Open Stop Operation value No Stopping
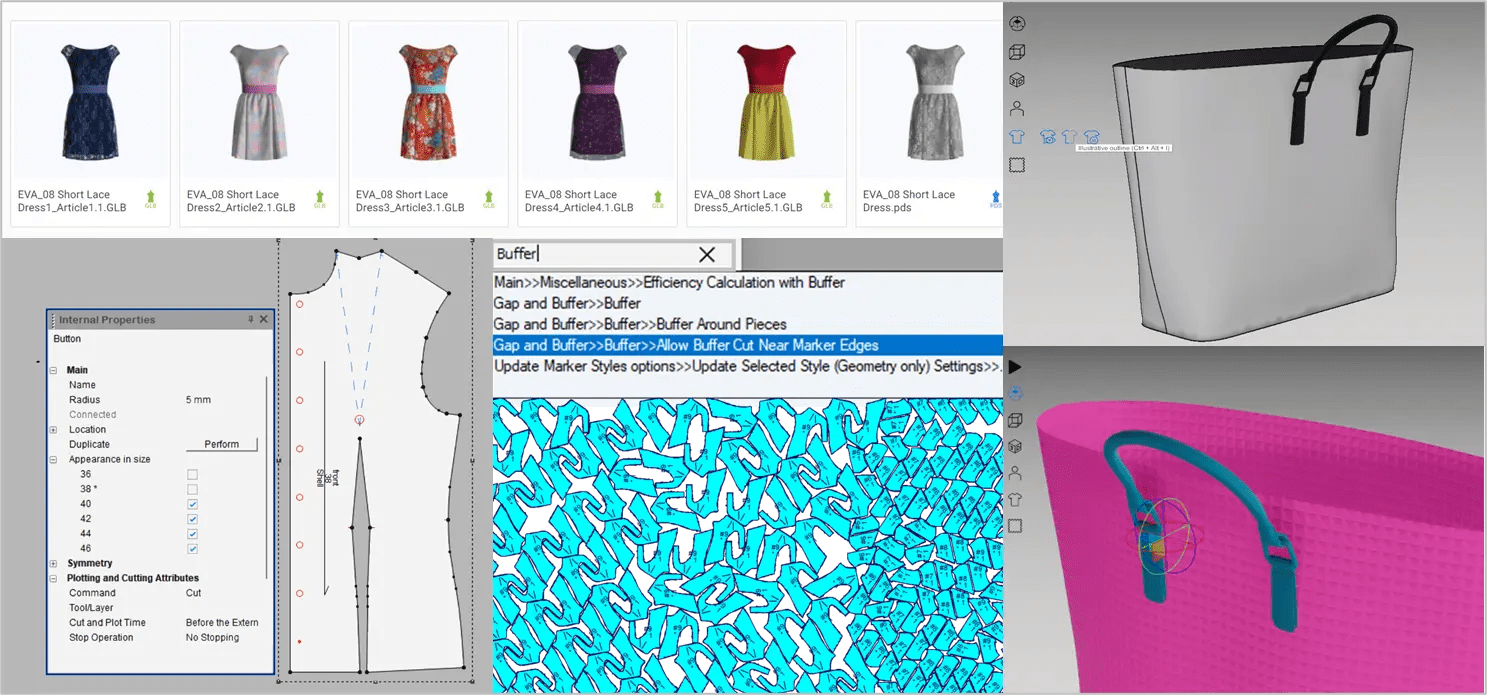The image size is (1487, 695). click(x=212, y=638)
